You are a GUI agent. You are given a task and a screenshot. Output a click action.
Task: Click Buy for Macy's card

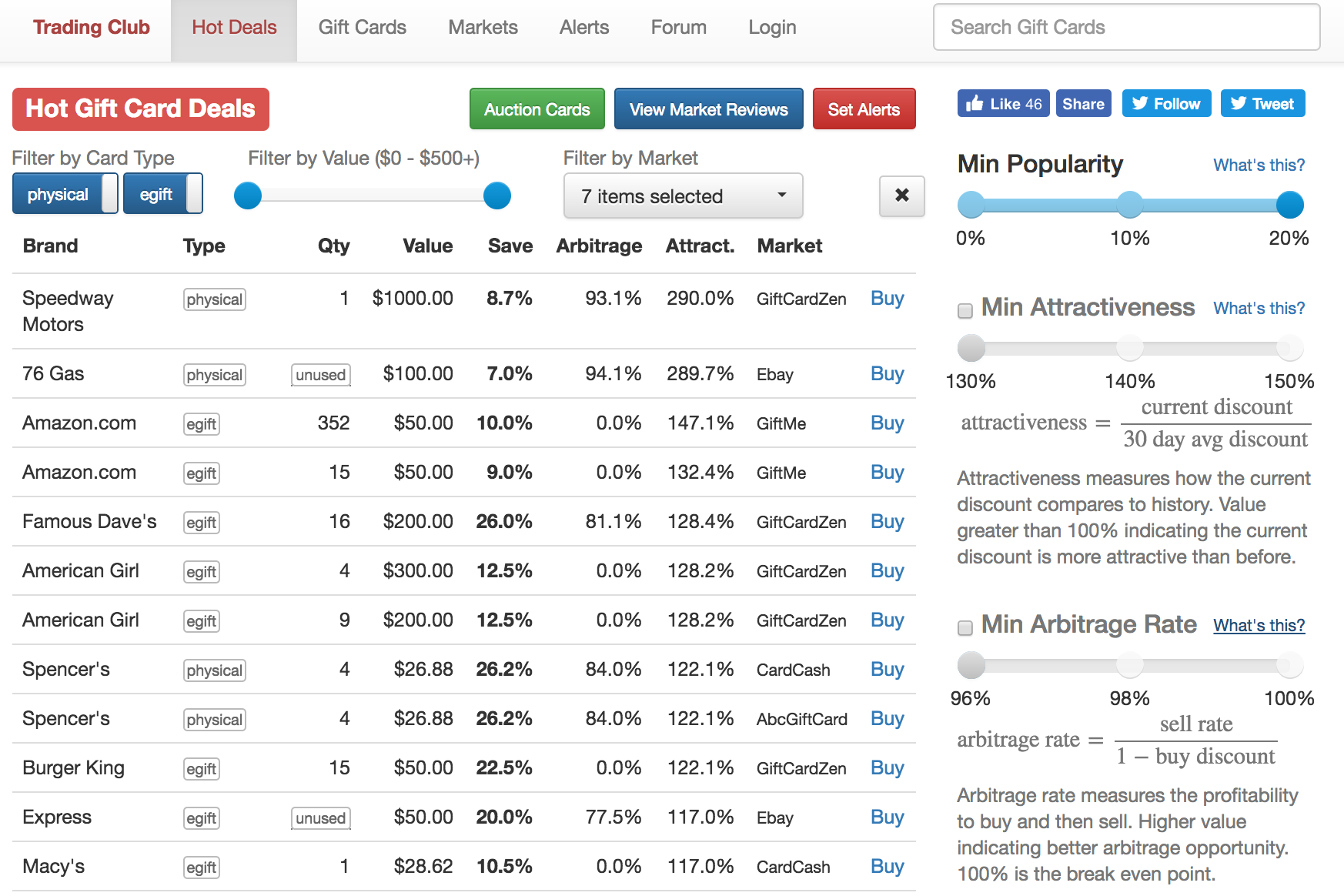[887, 866]
